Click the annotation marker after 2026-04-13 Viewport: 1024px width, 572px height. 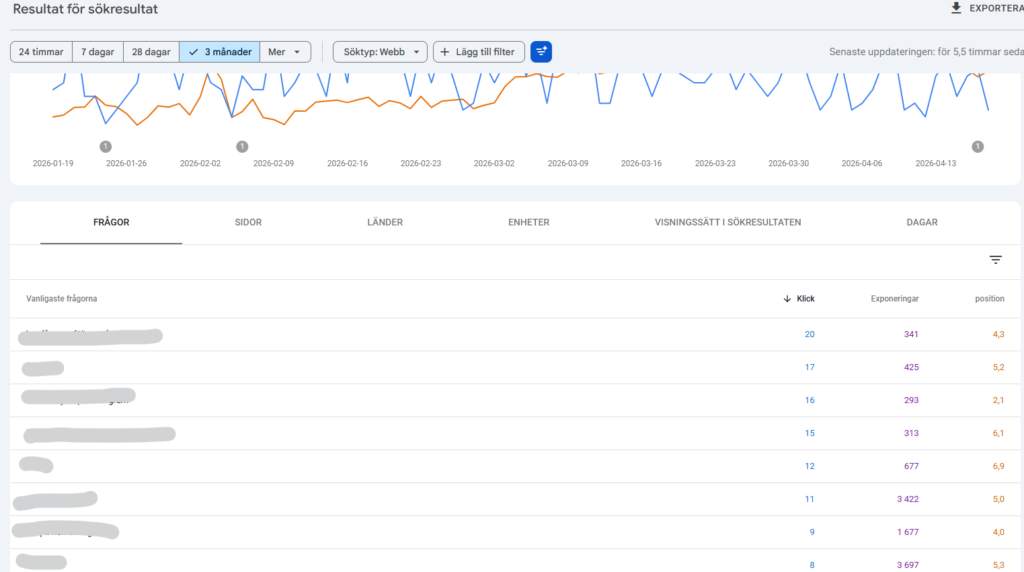[977, 147]
